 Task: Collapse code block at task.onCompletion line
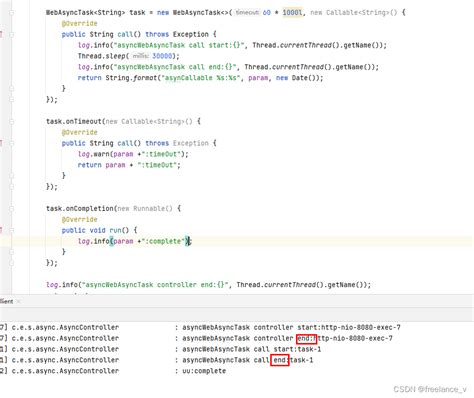(12, 209)
